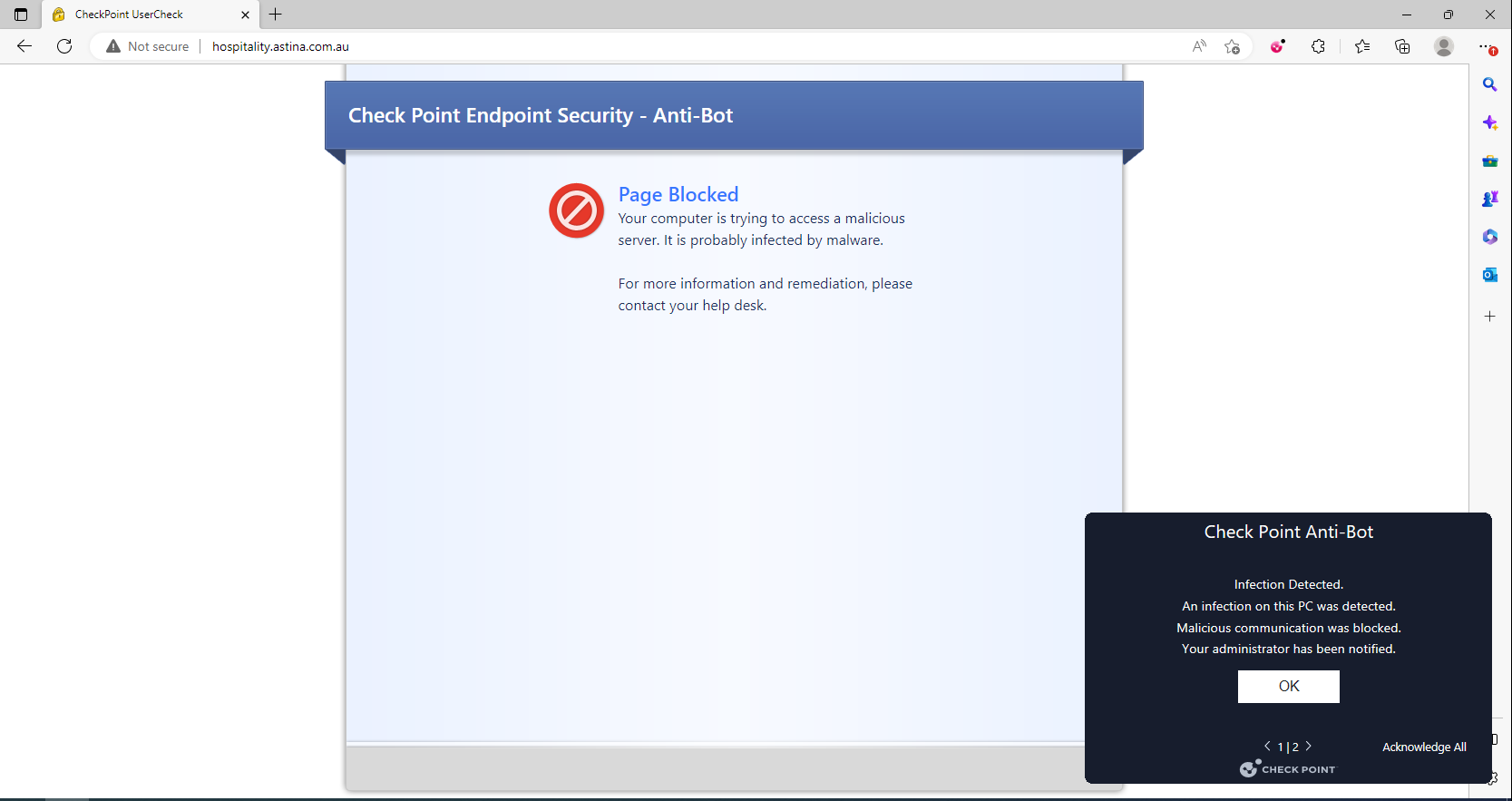Viewport: 1512px width, 801px height.
Task: Open Copilot sparkle icon in sidebar
Action: pyautogui.click(x=1489, y=122)
